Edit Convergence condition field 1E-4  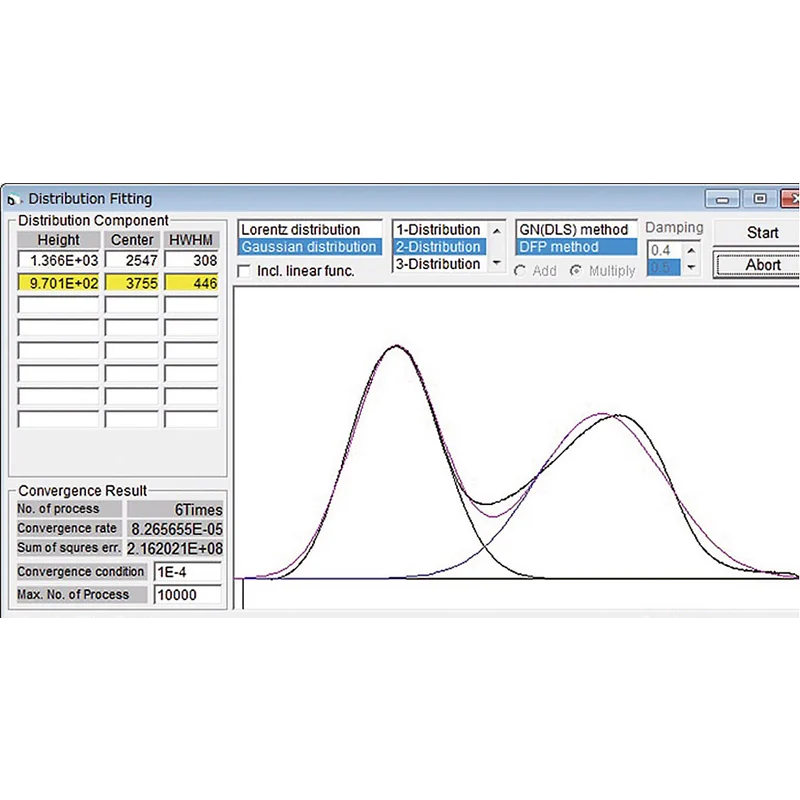[188, 572]
